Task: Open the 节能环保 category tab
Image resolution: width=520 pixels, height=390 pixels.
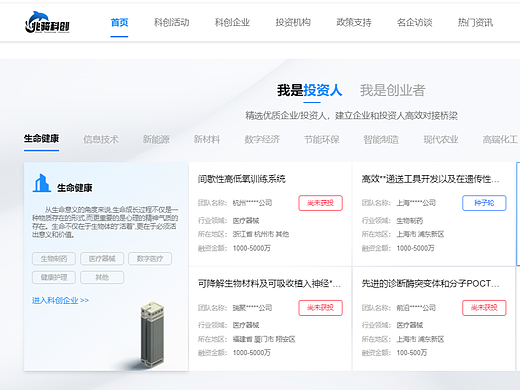Action: [321, 139]
